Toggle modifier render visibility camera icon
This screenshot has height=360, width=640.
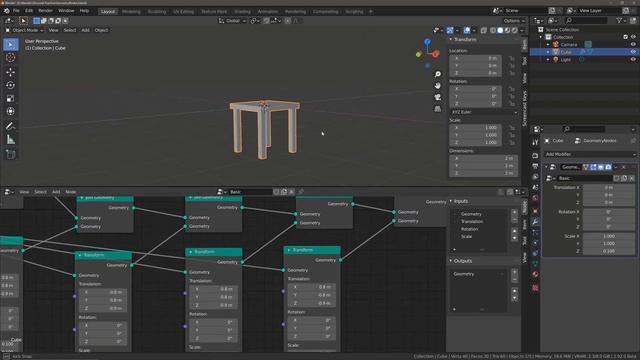608,167
